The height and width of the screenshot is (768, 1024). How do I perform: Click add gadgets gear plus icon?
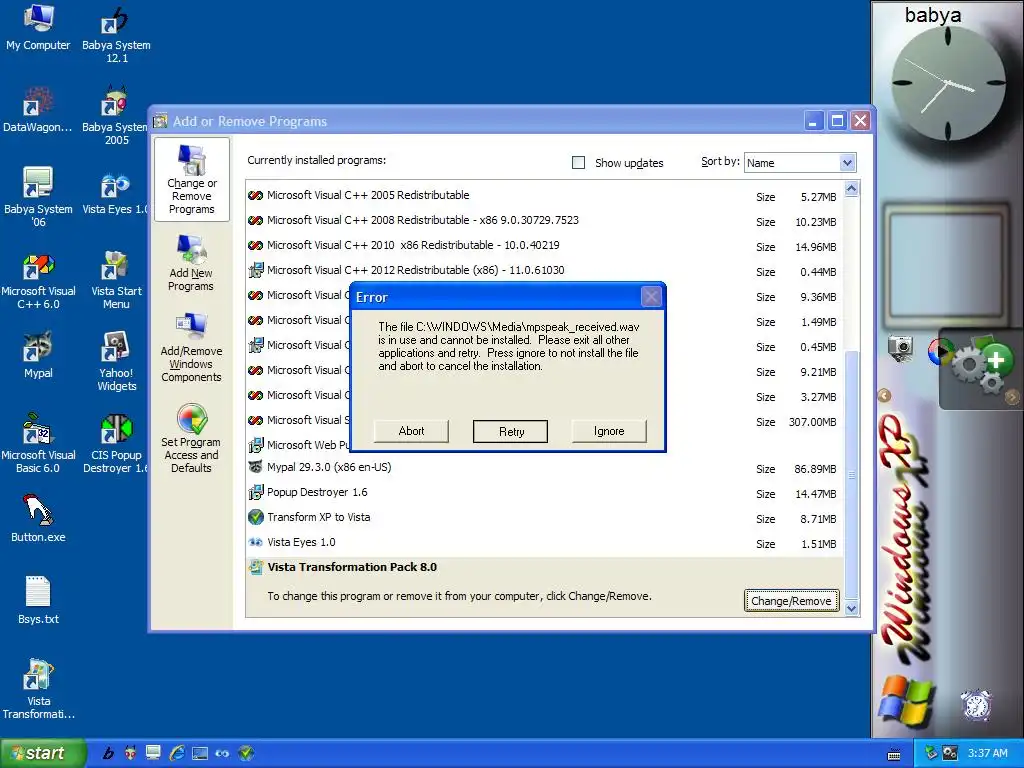coord(982,365)
